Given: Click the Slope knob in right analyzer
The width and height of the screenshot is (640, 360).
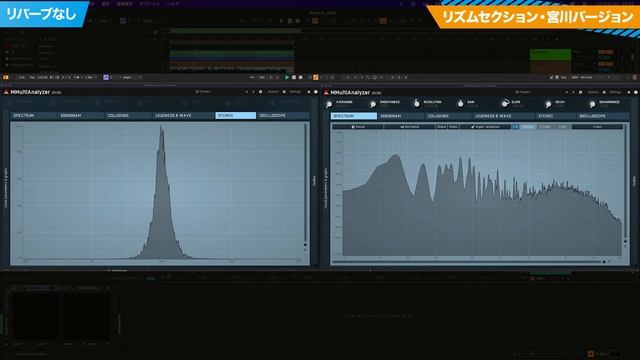Looking at the screenshot, I should coord(505,104).
